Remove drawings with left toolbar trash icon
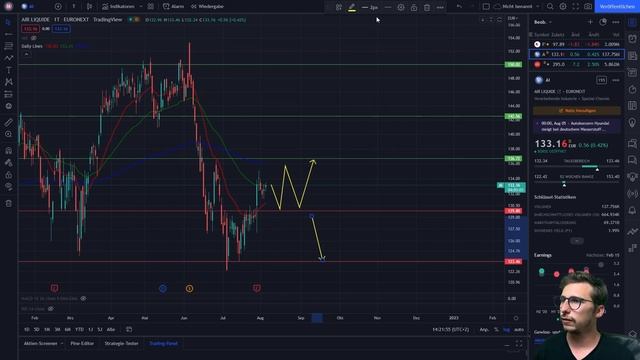Screen dimensions: 640x360 8,203
